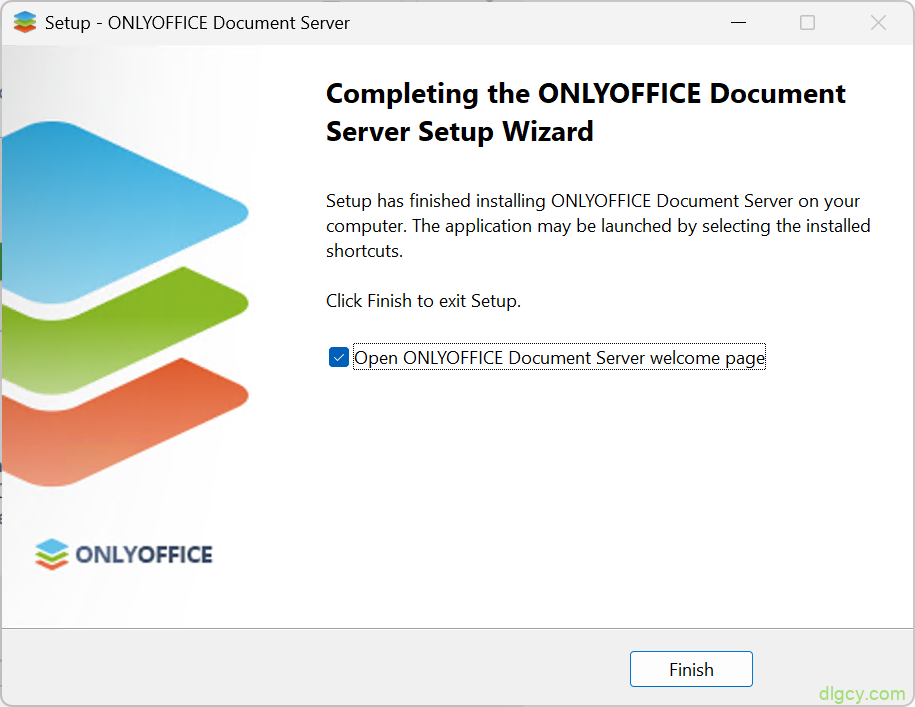Image resolution: width=915 pixels, height=707 pixels.
Task: Click the Finish button
Action: click(691, 669)
